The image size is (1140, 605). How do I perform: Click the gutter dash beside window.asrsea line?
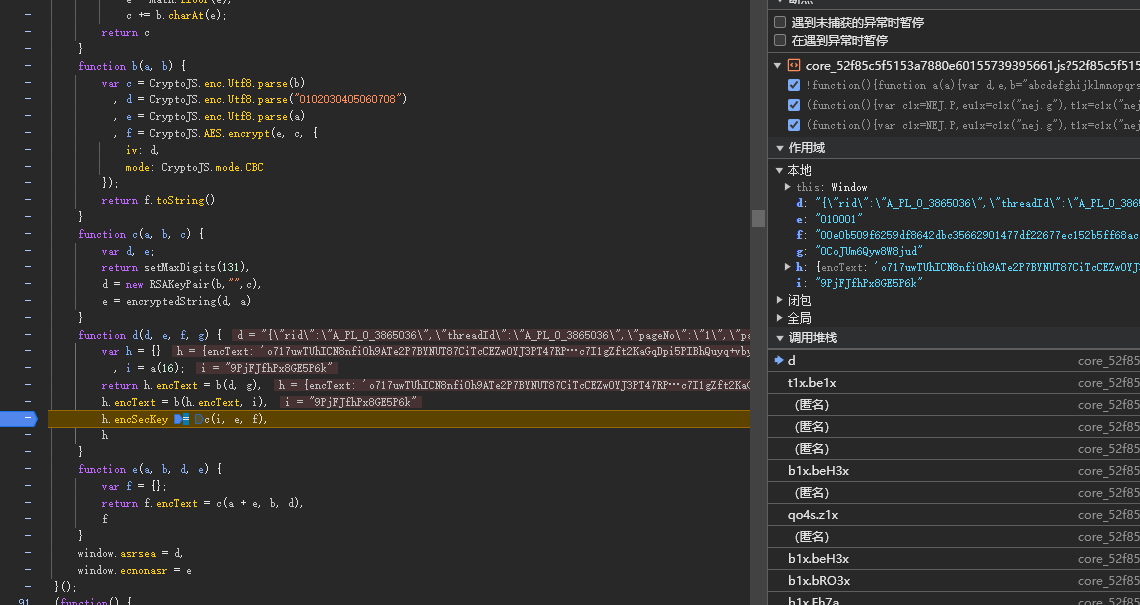point(27,553)
